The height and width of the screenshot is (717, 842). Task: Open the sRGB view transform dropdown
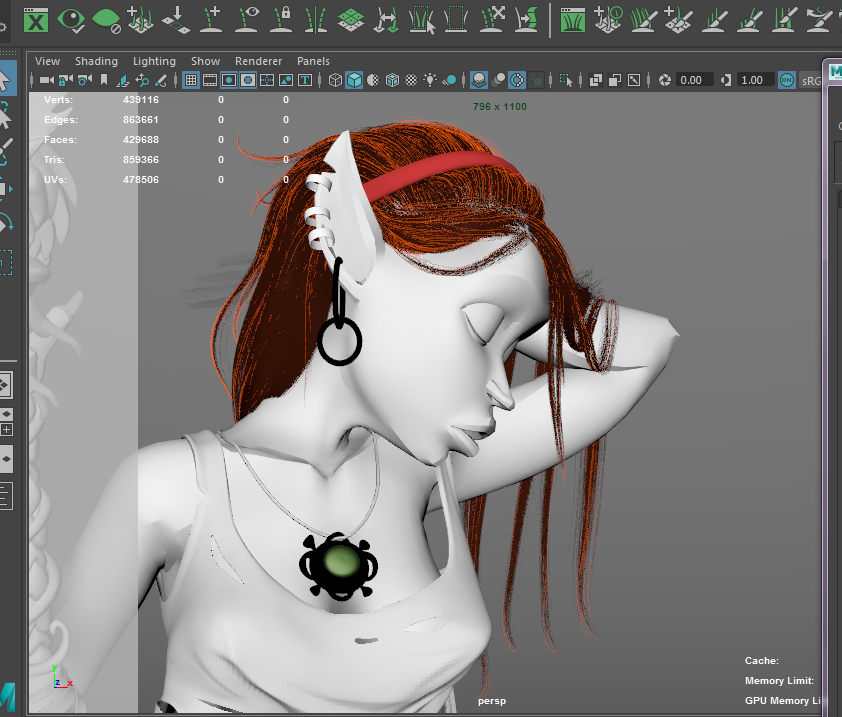pyautogui.click(x=810, y=81)
